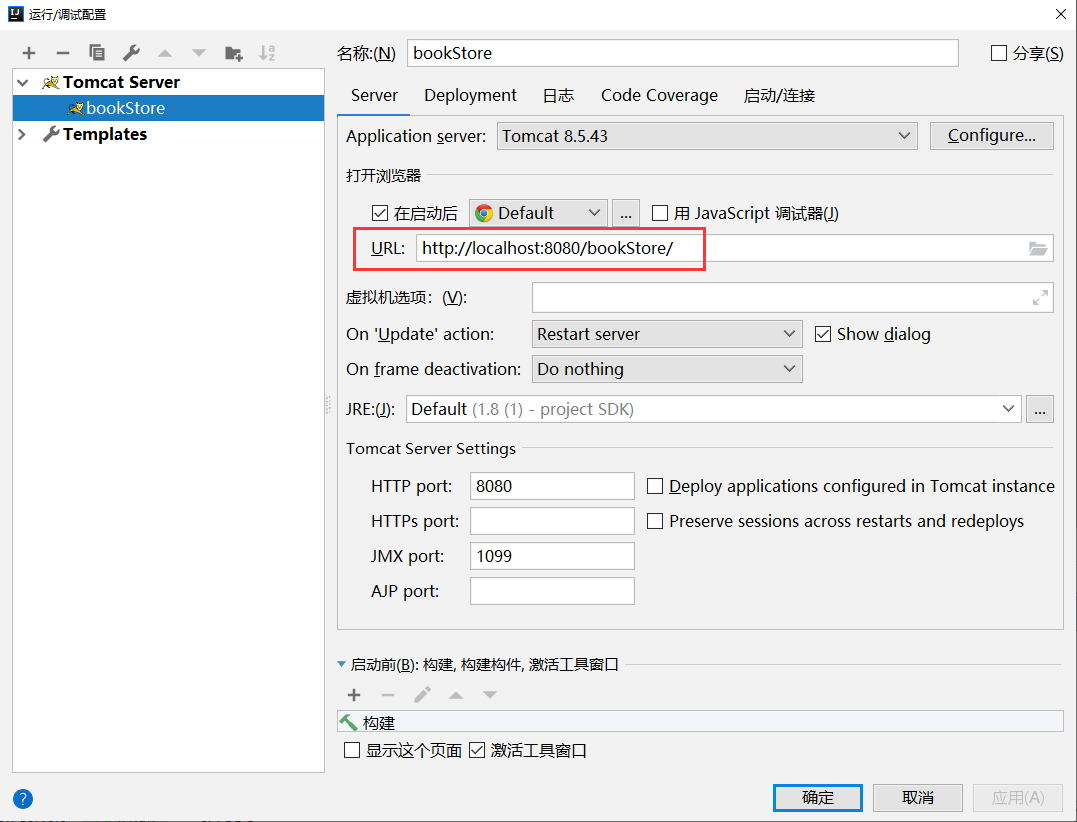1077x822 pixels.
Task: Move configuration up with the toolbar arrow
Action: pyautogui.click(x=165, y=53)
